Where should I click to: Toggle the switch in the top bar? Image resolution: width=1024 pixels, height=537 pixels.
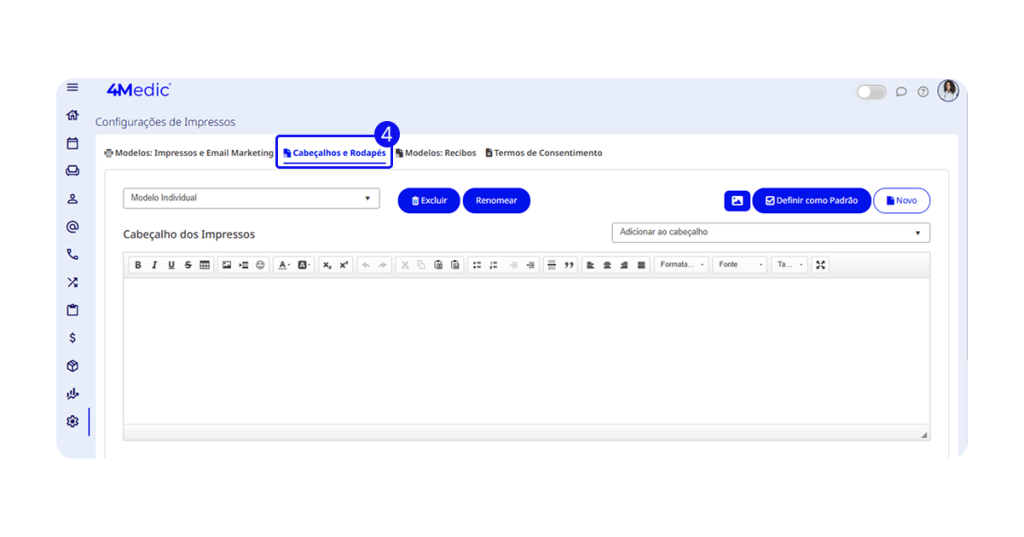[871, 92]
